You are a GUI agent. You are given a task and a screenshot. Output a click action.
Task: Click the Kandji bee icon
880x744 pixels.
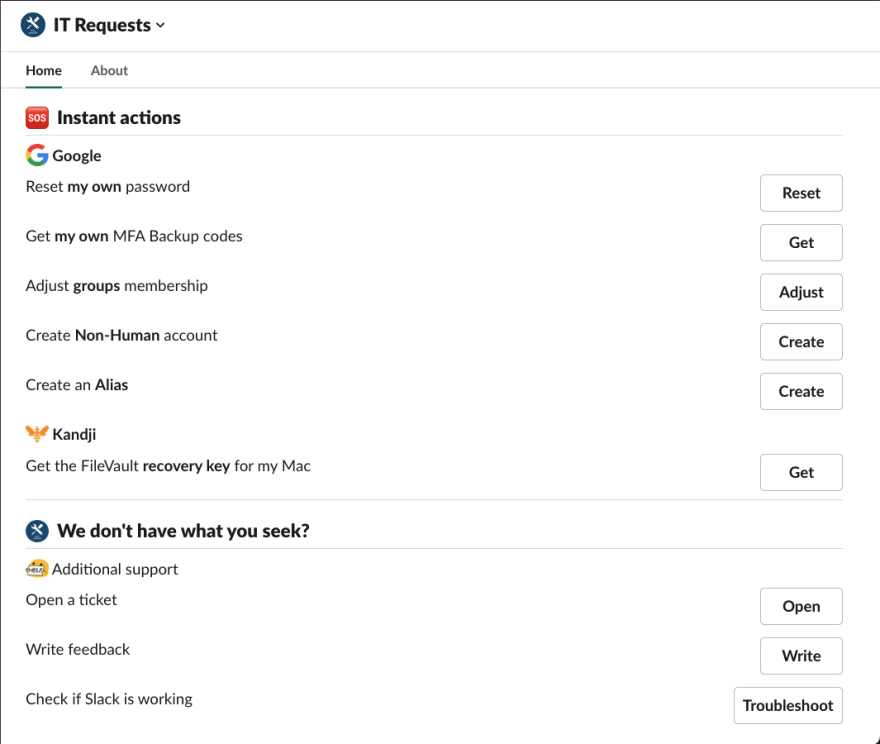37,434
